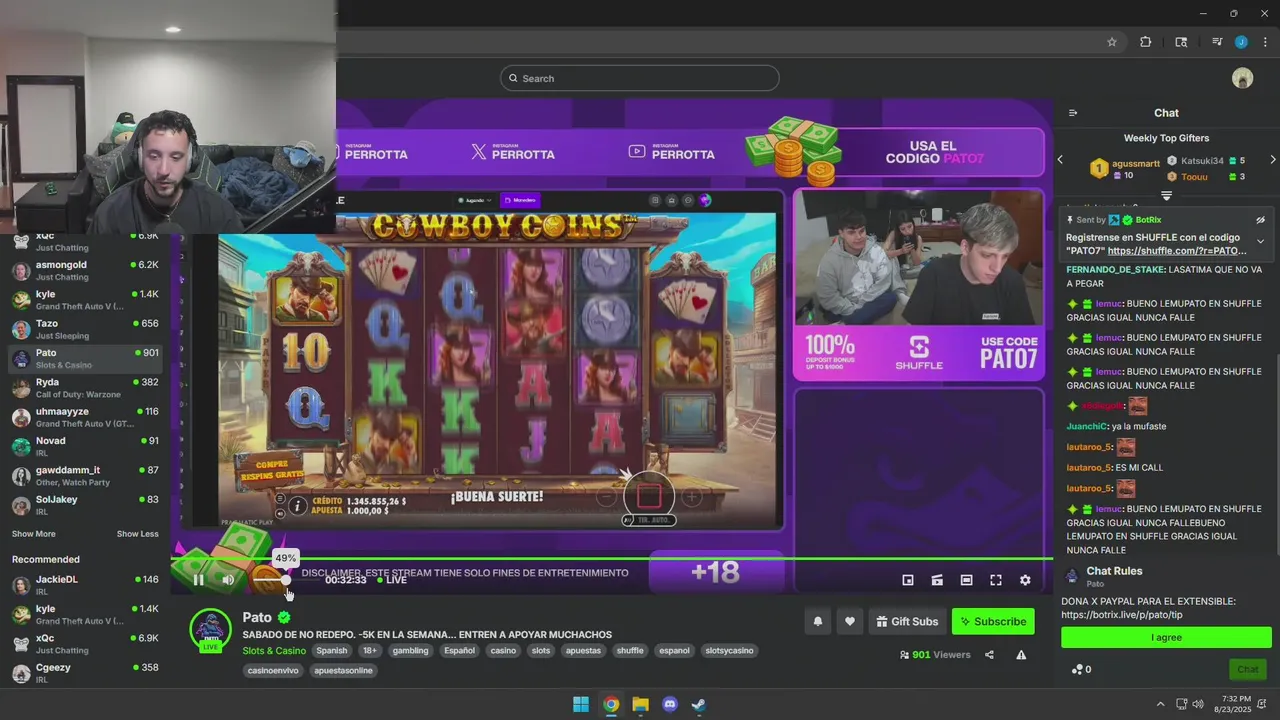Viewport: 1280px width, 720px height.
Task: Toggle notifications bell for Pato
Action: point(817,621)
